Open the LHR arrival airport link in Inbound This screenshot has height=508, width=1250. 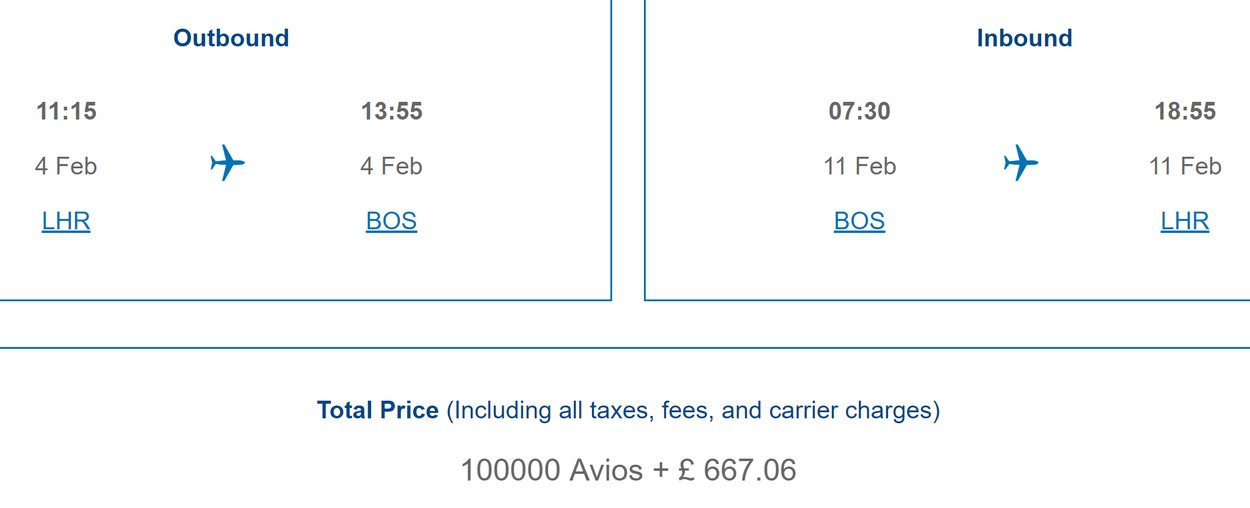1185,221
